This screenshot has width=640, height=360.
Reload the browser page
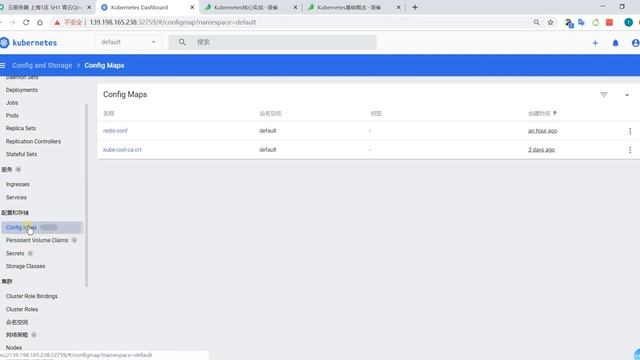tap(26, 22)
